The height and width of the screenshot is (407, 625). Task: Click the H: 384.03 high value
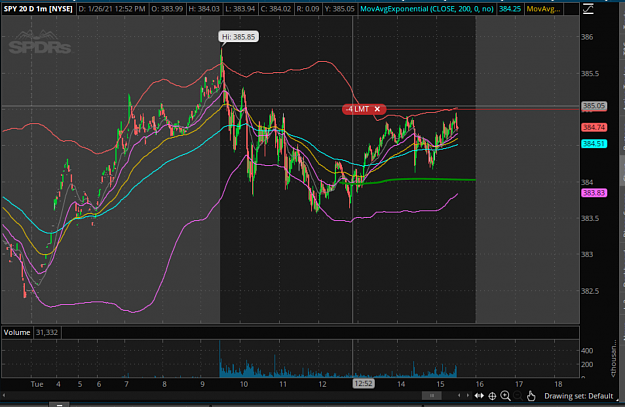pyautogui.click(x=204, y=9)
